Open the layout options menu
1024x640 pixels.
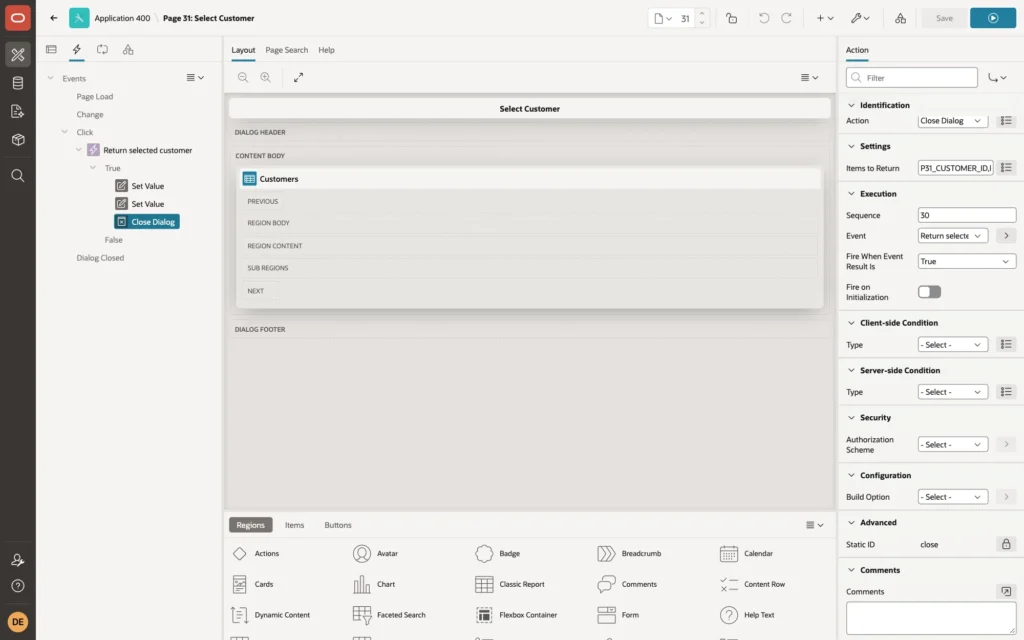point(809,77)
